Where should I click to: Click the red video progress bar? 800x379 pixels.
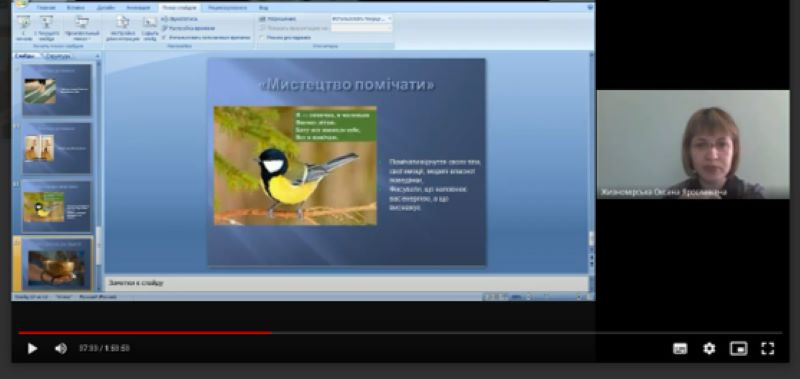pos(145,333)
